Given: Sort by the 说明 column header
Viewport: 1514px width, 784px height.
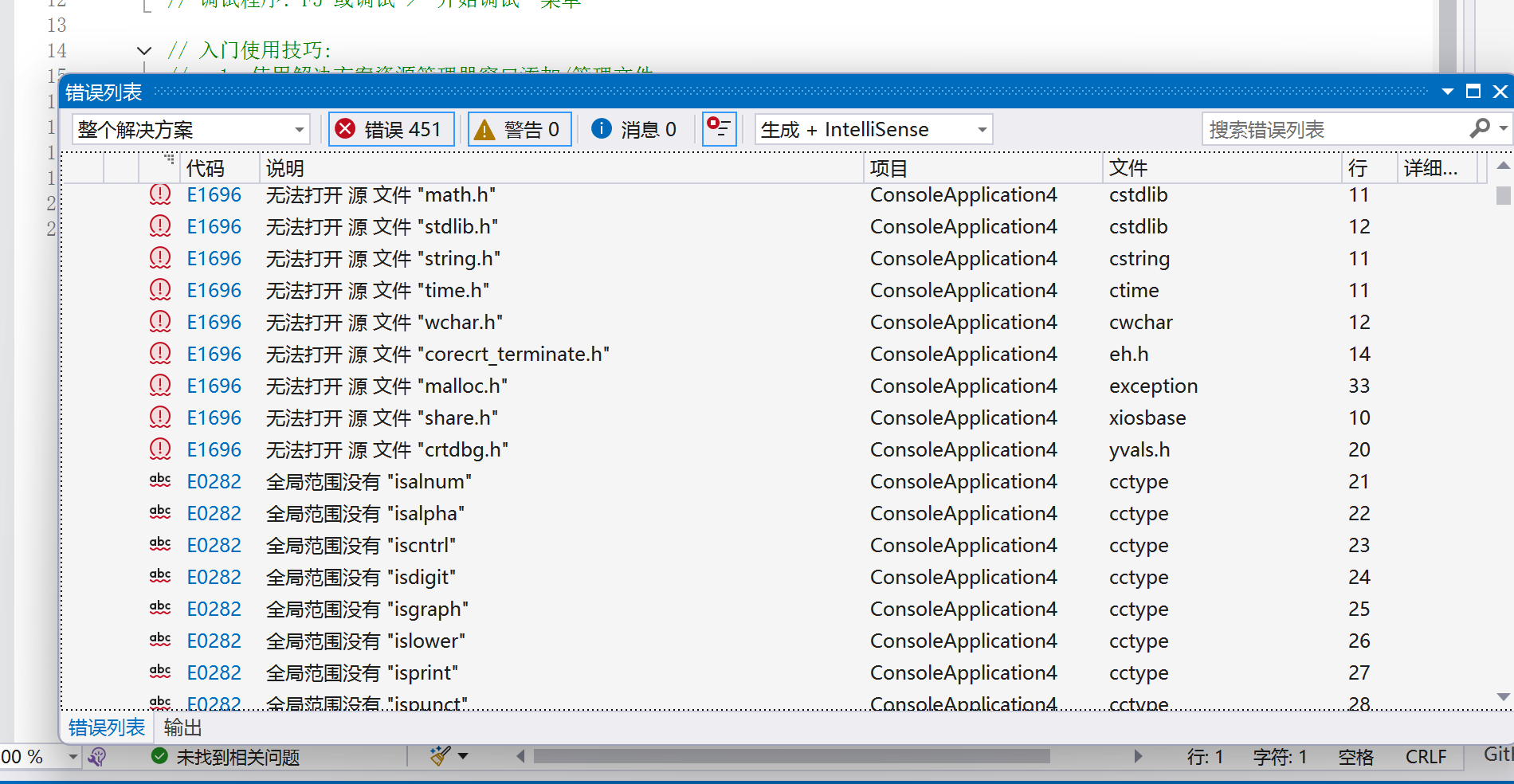Looking at the screenshot, I should 561,168.
